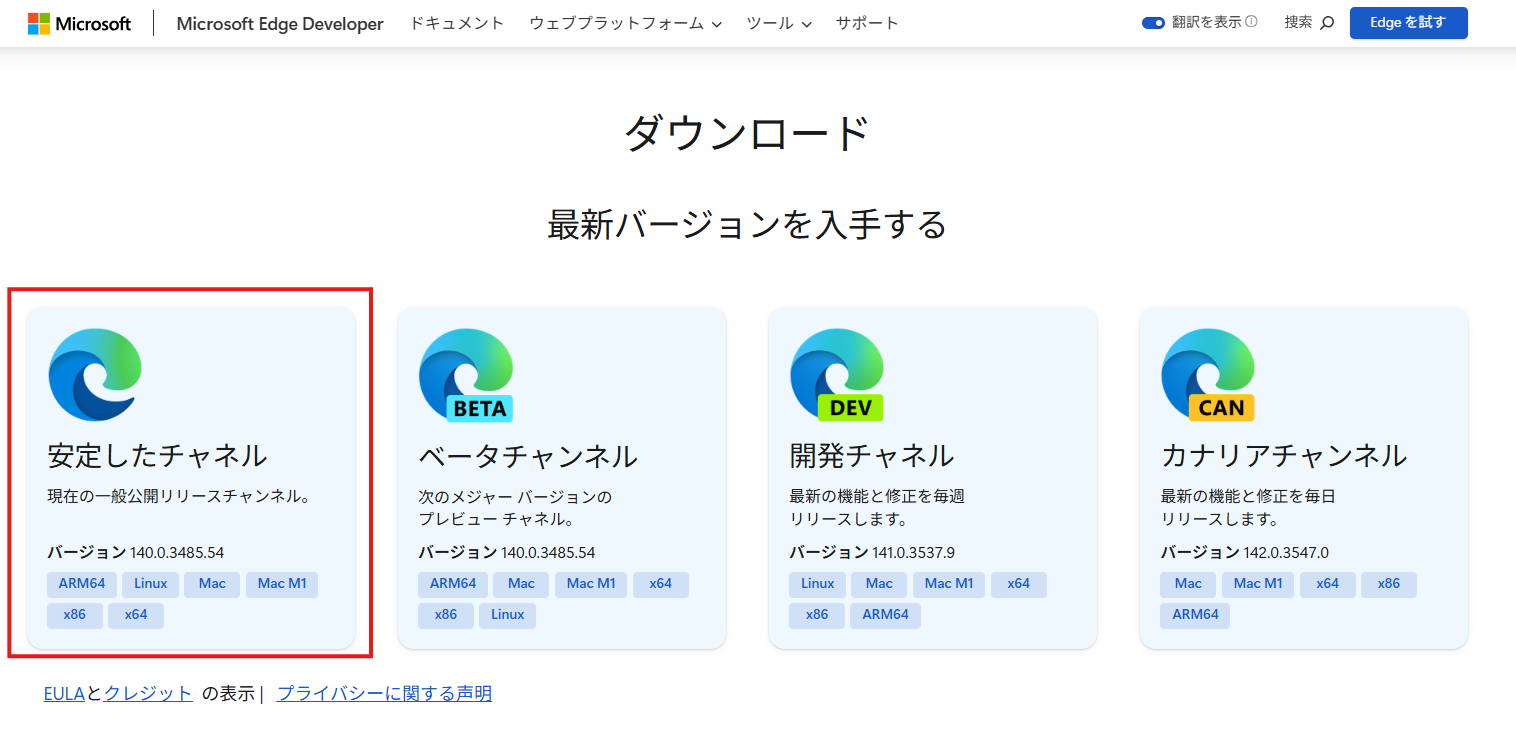Select Mac M1 under ベータチャンネル
The image size is (1516, 752).
click(x=591, y=584)
